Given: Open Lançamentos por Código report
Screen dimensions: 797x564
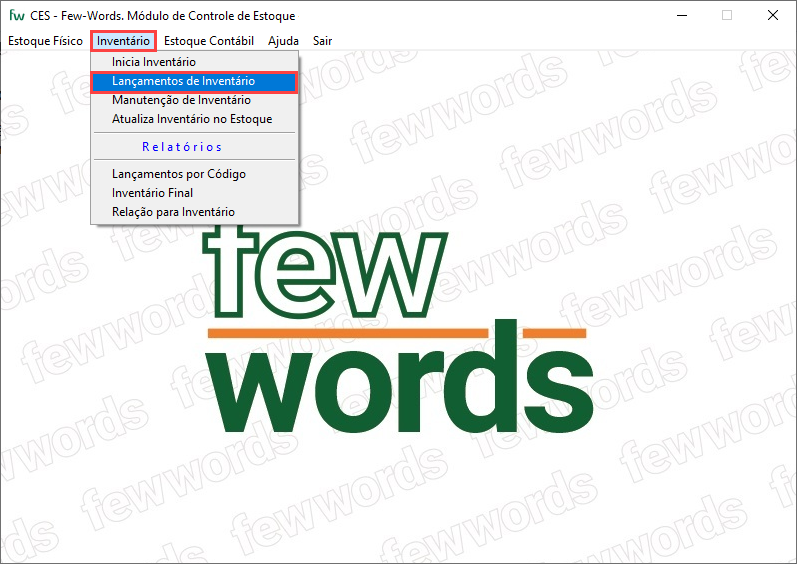Looking at the screenshot, I should pyautogui.click(x=195, y=174).
